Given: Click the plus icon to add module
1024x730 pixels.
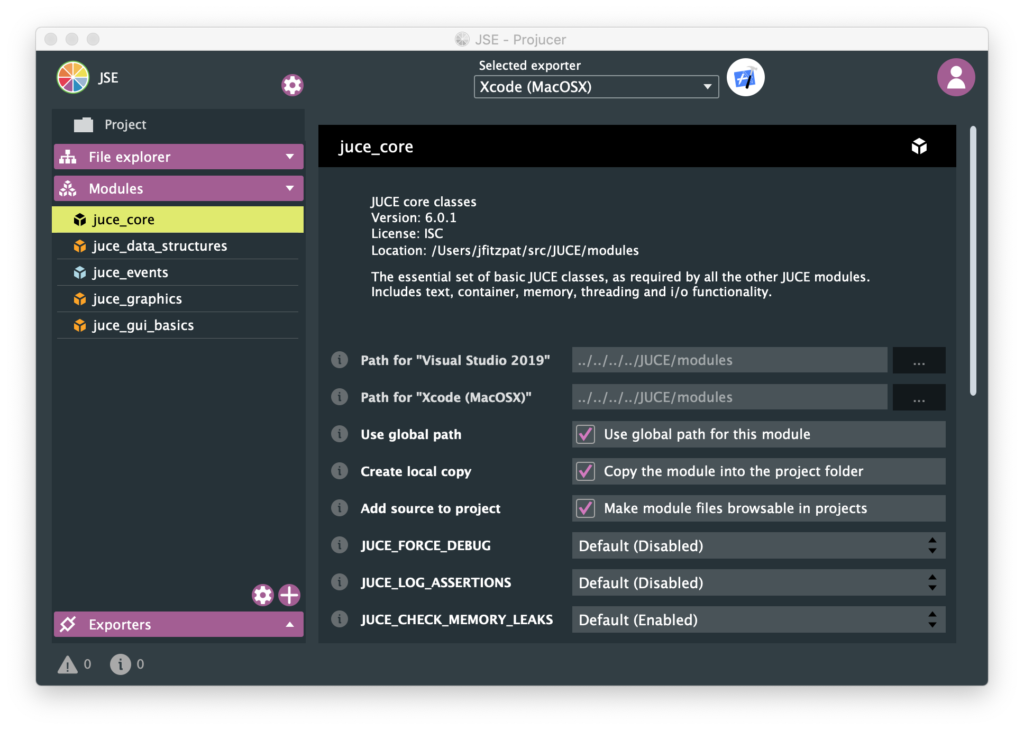Looking at the screenshot, I should click(289, 596).
